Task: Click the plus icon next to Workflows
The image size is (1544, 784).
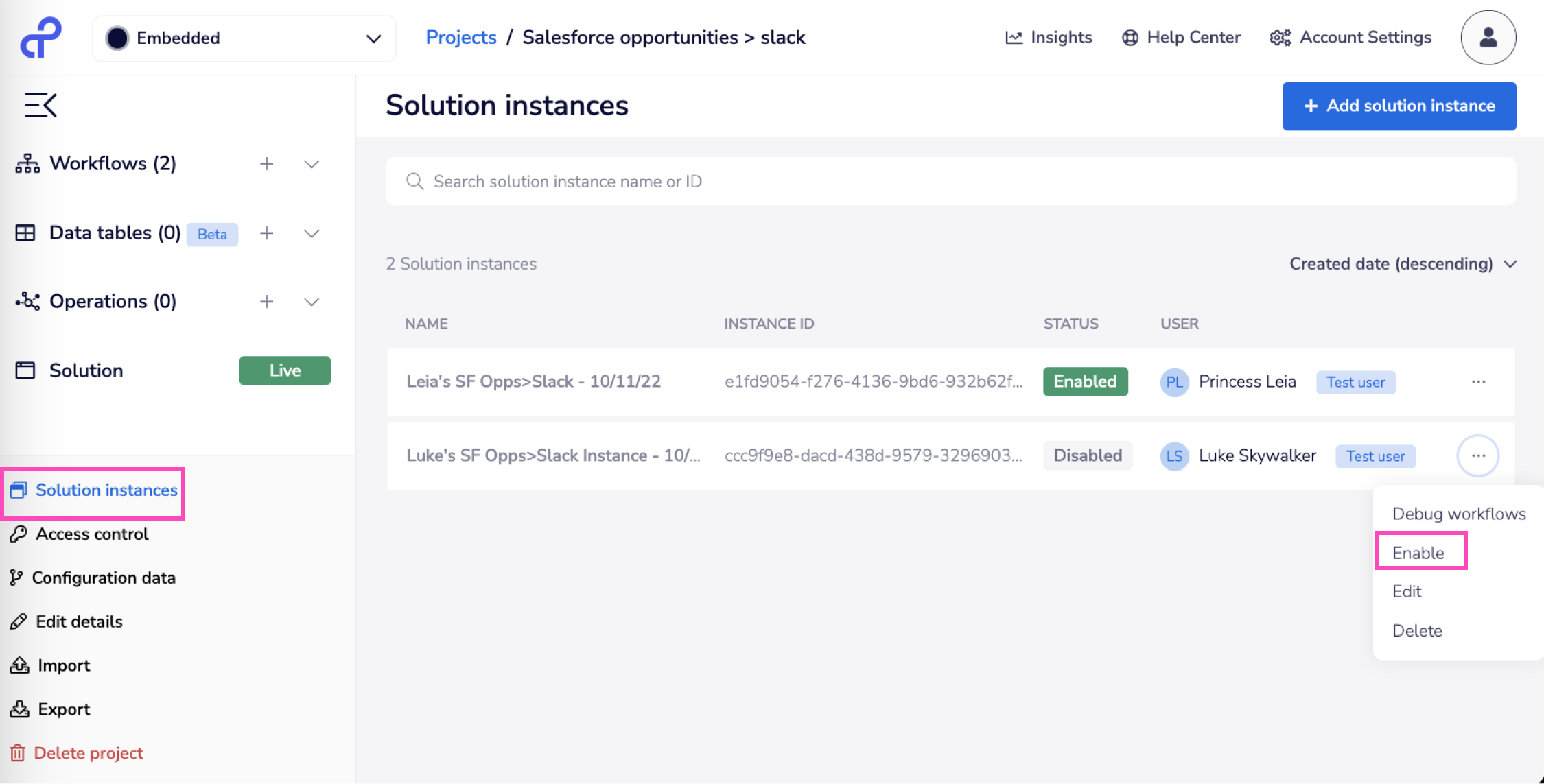Action: (x=267, y=164)
